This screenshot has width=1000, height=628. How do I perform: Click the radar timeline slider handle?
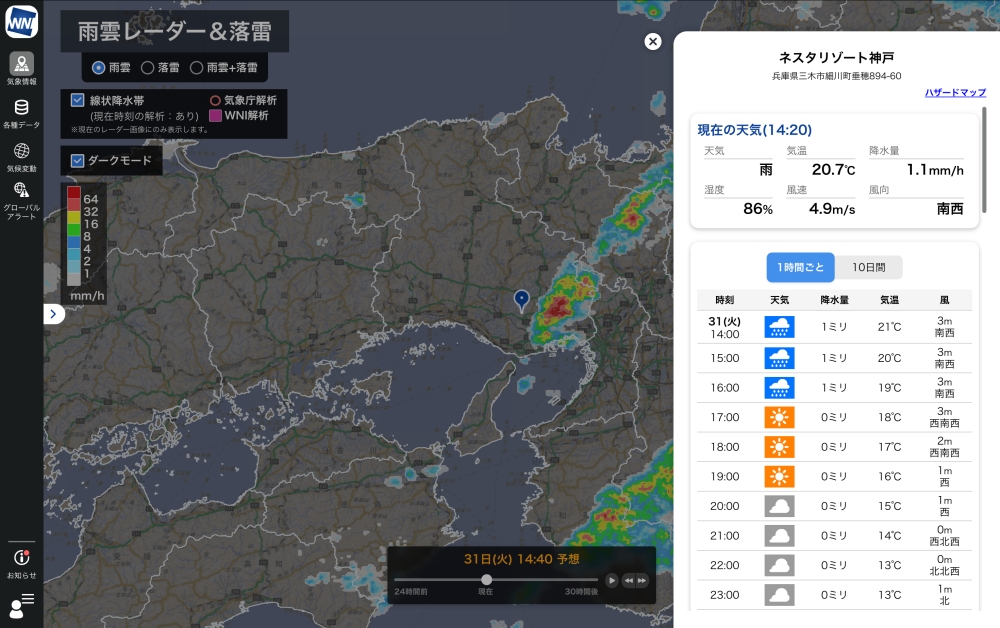pyautogui.click(x=486, y=580)
